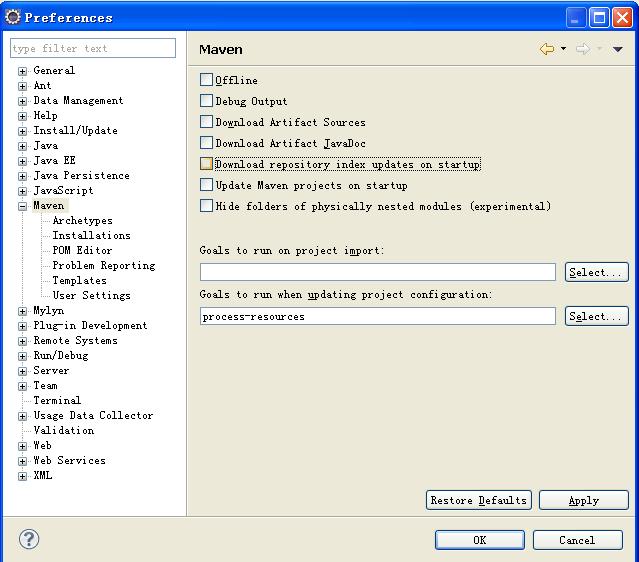Click the forward navigation arrow icon
The width and height of the screenshot is (639, 562).
(583, 49)
